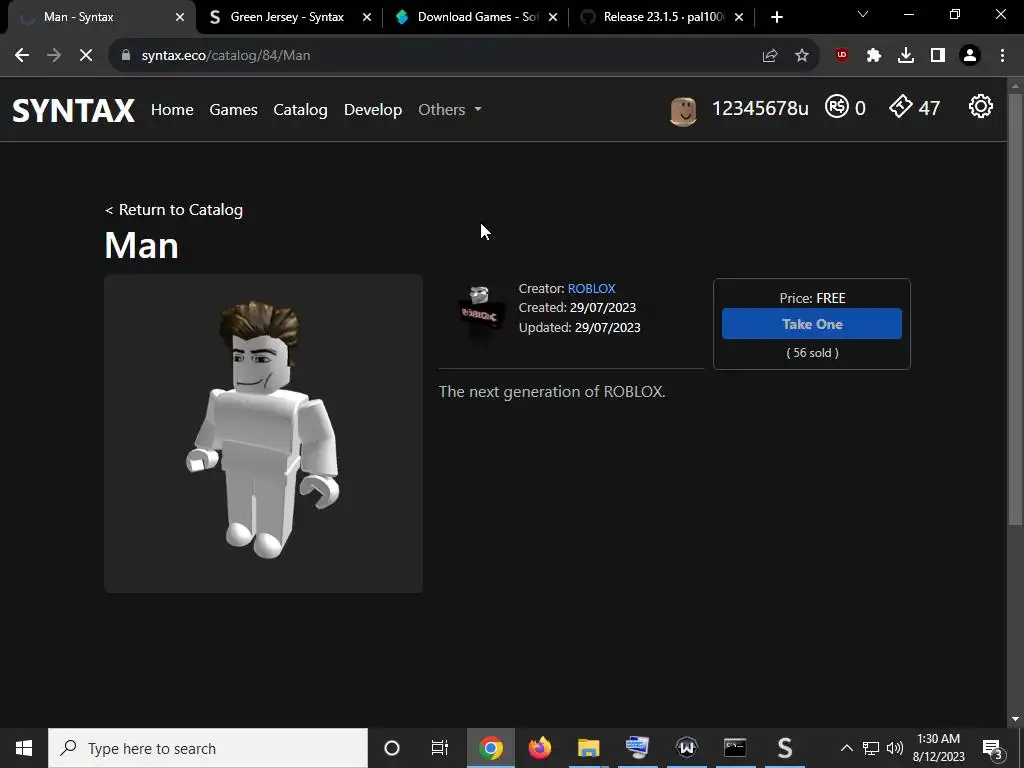
Task: Click the 'Price: FREE' label
Action: (x=812, y=298)
